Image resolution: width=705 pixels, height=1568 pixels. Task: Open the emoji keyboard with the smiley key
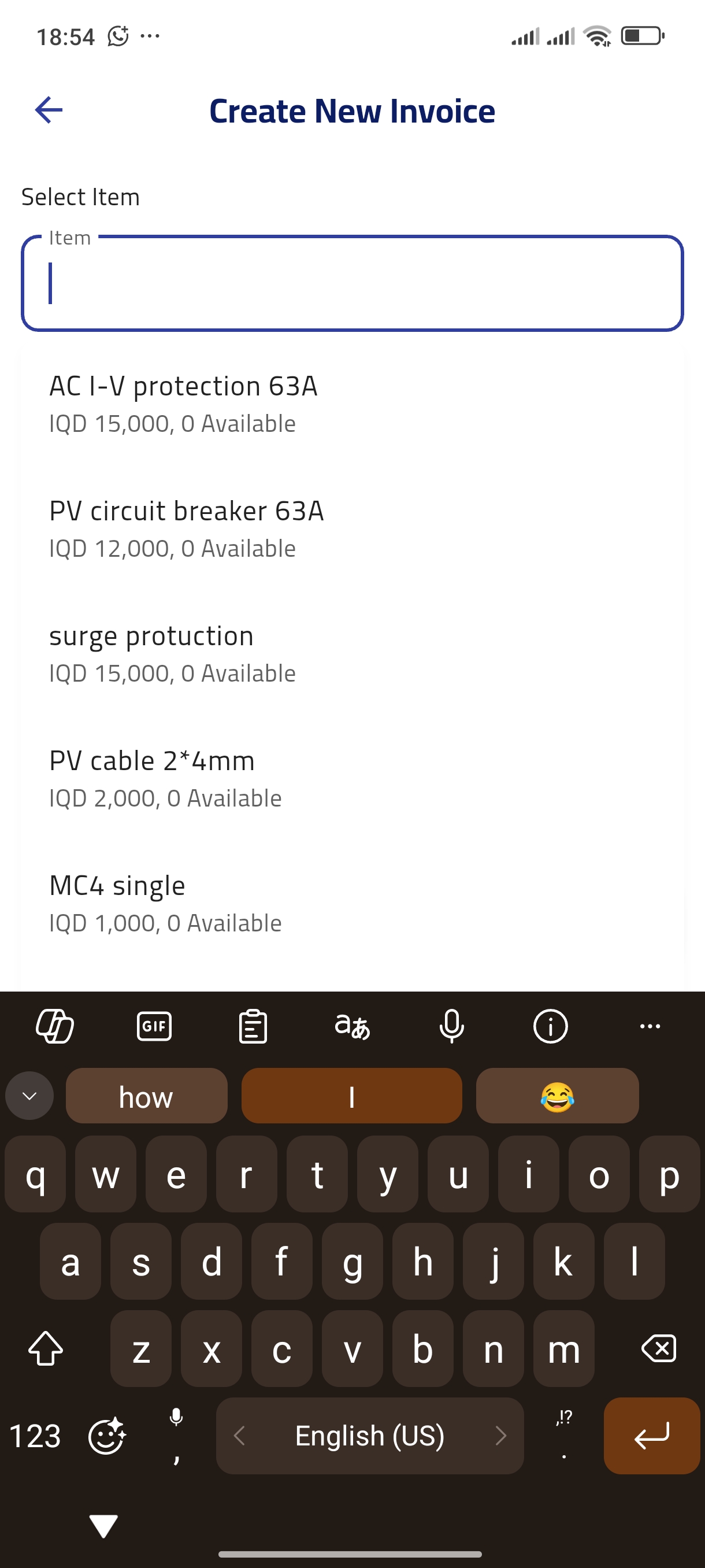point(107,1437)
